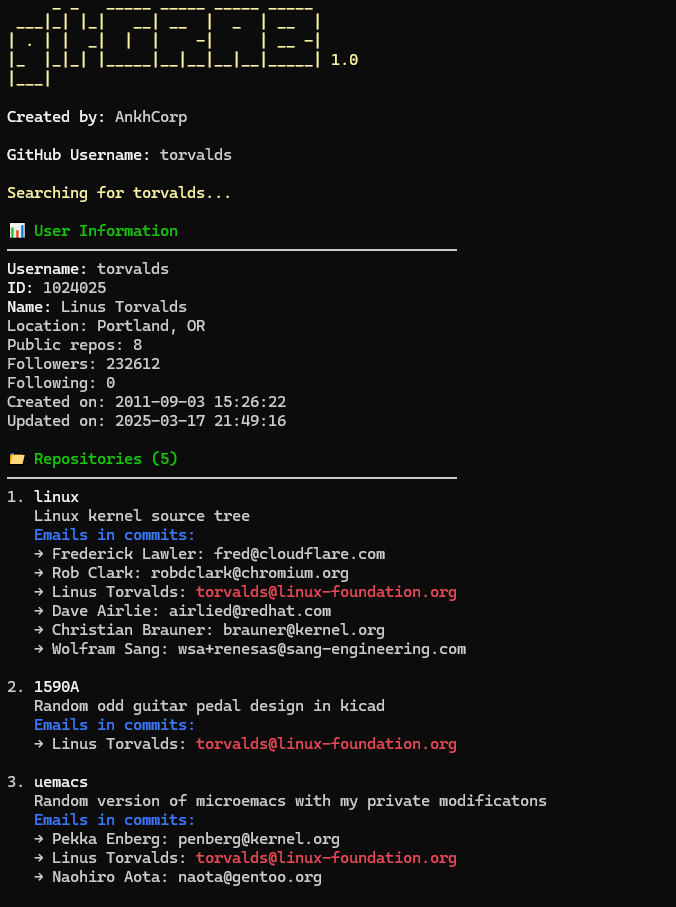Click 'Searching for torvalds...' status line
The image size is (676, 907).
pos(119,193)
